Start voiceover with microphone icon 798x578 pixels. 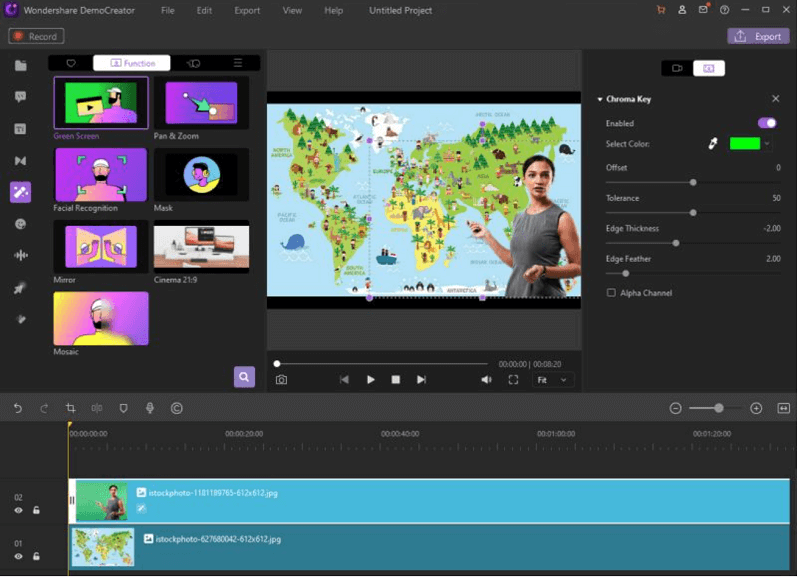coord(150,408)
